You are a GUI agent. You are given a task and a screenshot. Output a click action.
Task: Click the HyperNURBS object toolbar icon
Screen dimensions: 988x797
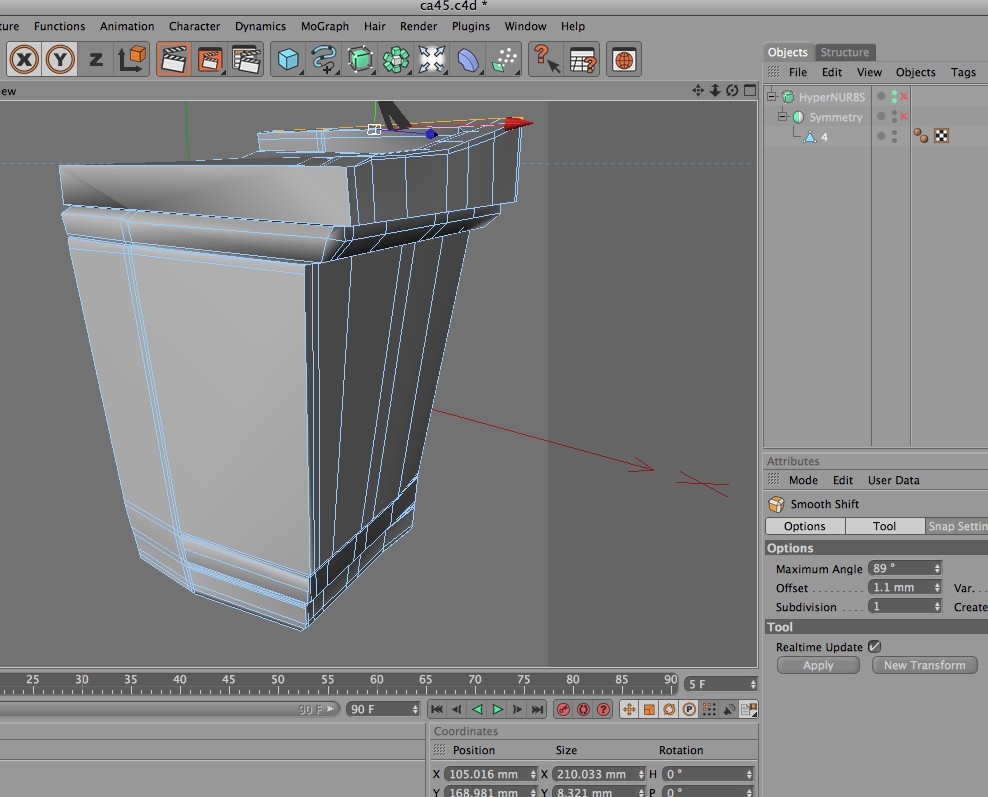click(x=360, y=60)
